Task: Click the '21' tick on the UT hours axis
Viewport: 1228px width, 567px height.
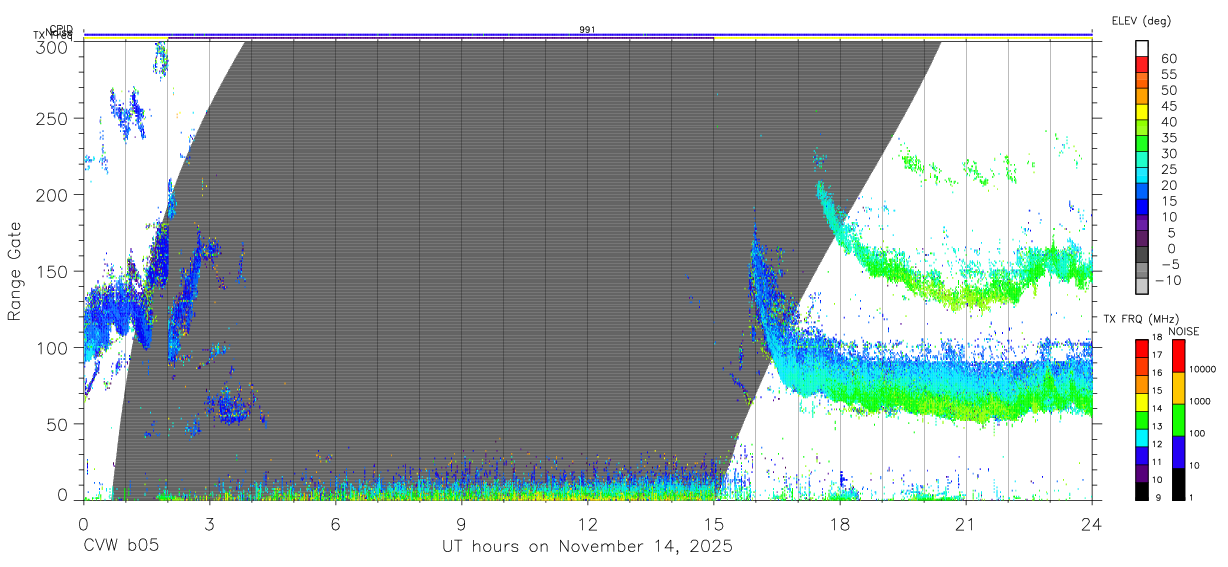Action: pyautogui.click(x=965, y=523)
